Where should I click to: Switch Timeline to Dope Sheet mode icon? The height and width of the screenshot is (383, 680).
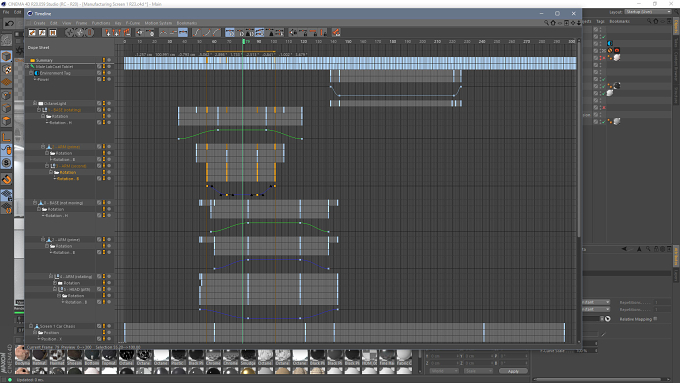(32, 33)
